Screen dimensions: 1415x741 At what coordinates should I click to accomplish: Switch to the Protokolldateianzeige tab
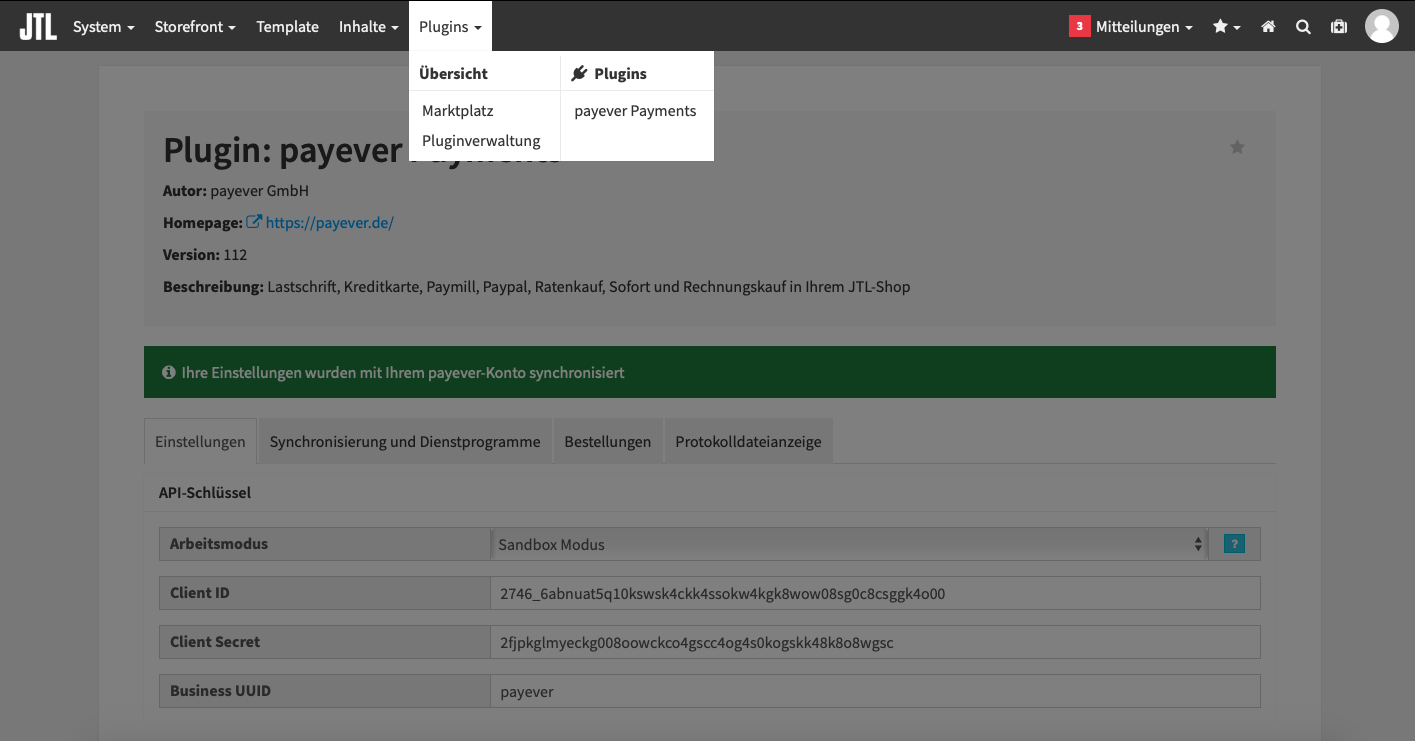[748, 441]
